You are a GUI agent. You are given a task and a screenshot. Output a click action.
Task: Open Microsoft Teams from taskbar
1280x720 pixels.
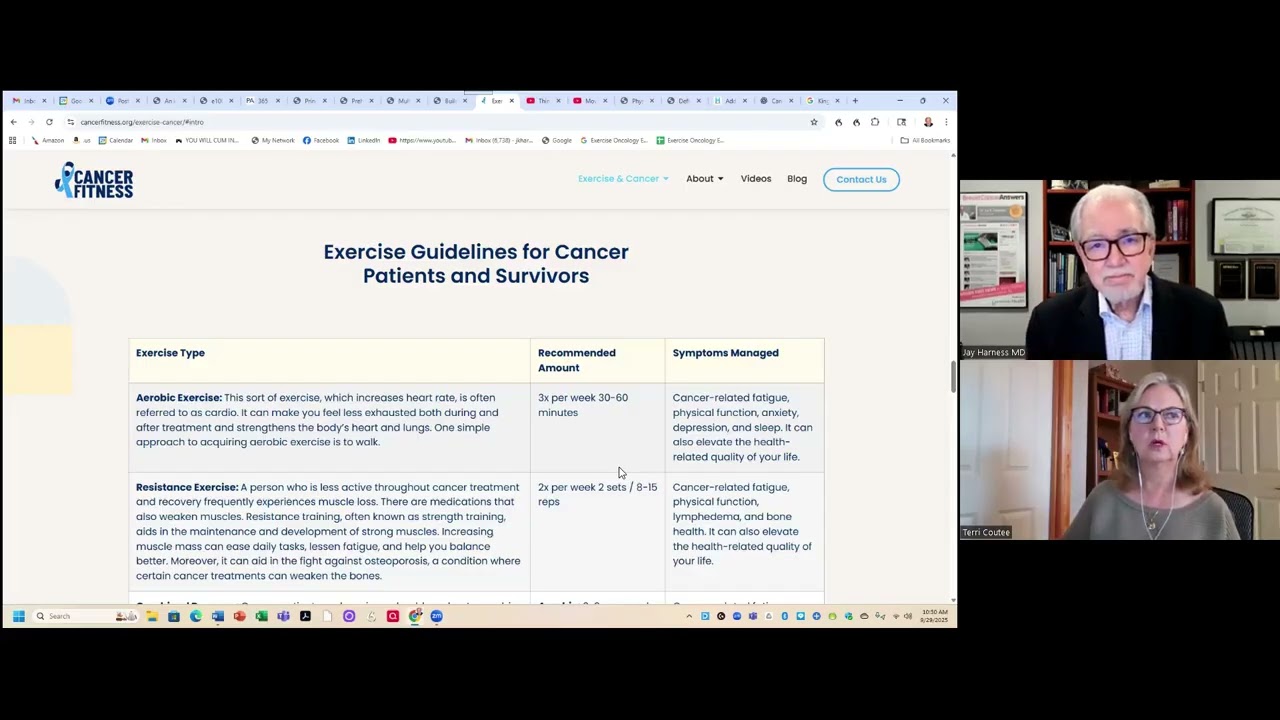pos(284,616)
